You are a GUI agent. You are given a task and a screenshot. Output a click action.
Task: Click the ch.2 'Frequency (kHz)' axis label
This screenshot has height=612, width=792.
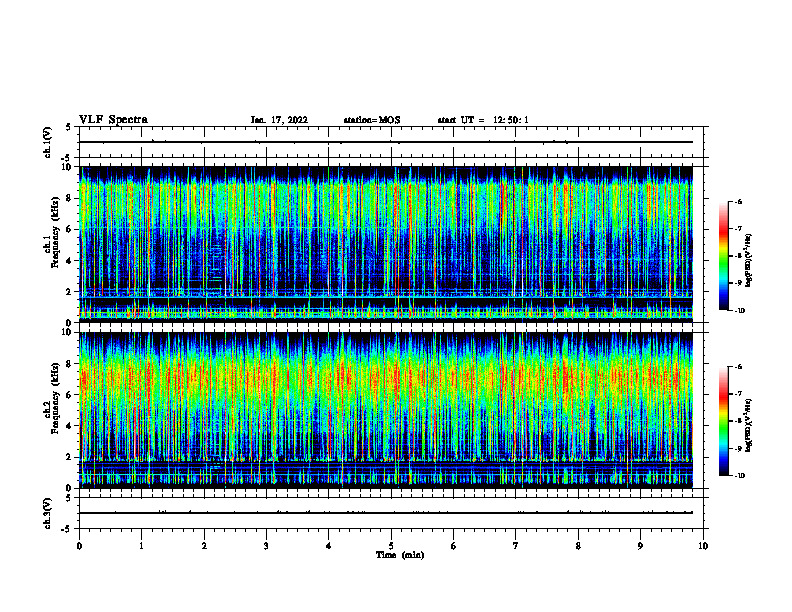click(56, 398)
